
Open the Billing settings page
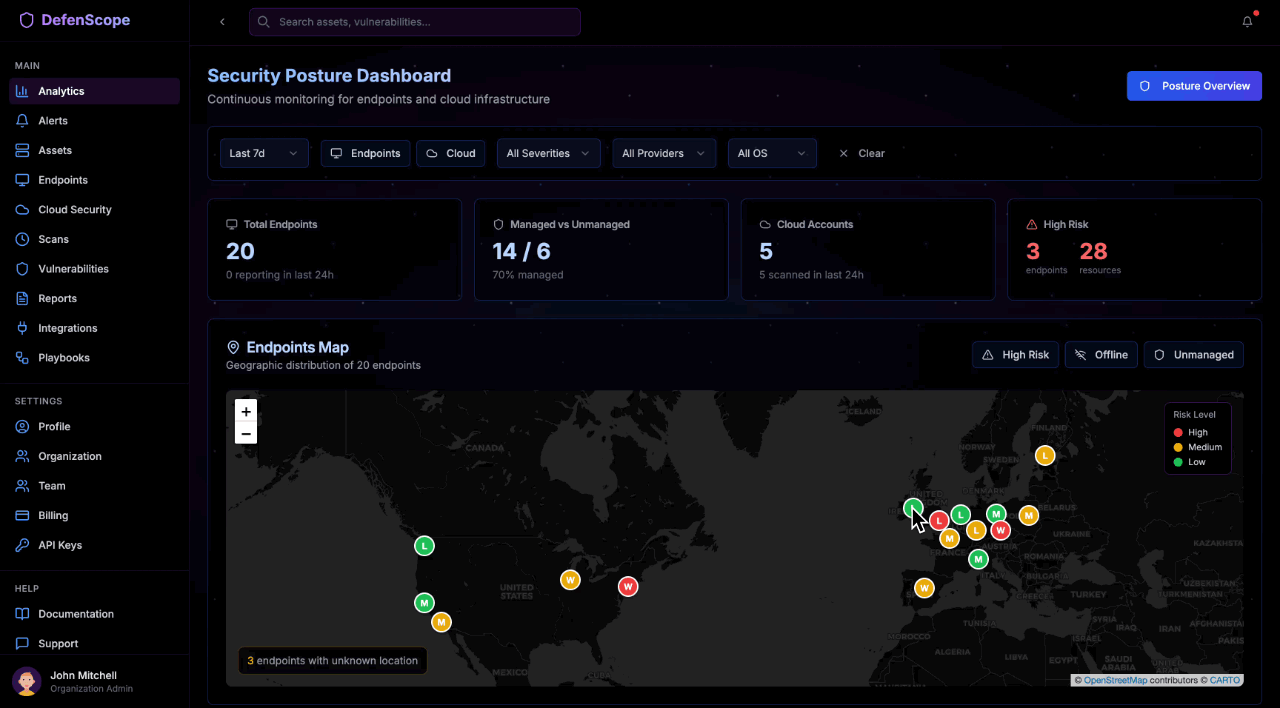(x=53, y=515)
